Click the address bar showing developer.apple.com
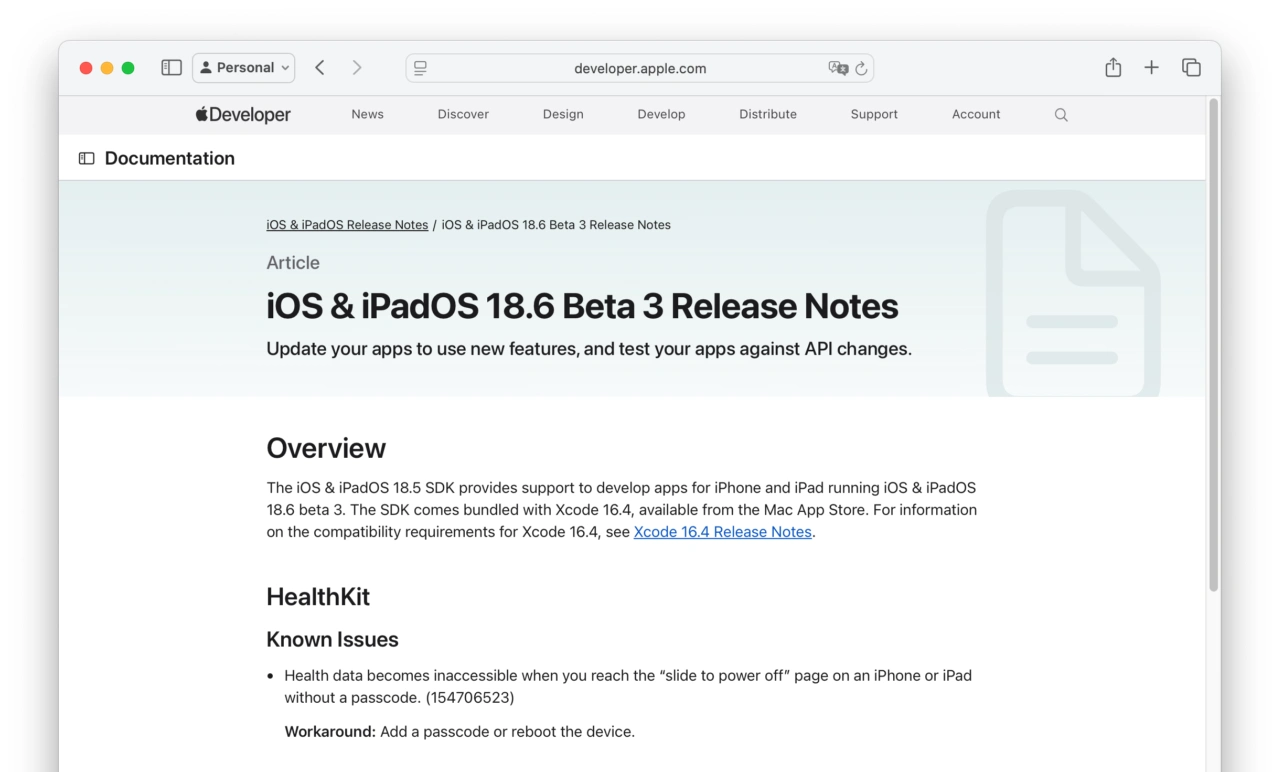Viewport: 1280px width, 772px height. [x=639, y=68]
